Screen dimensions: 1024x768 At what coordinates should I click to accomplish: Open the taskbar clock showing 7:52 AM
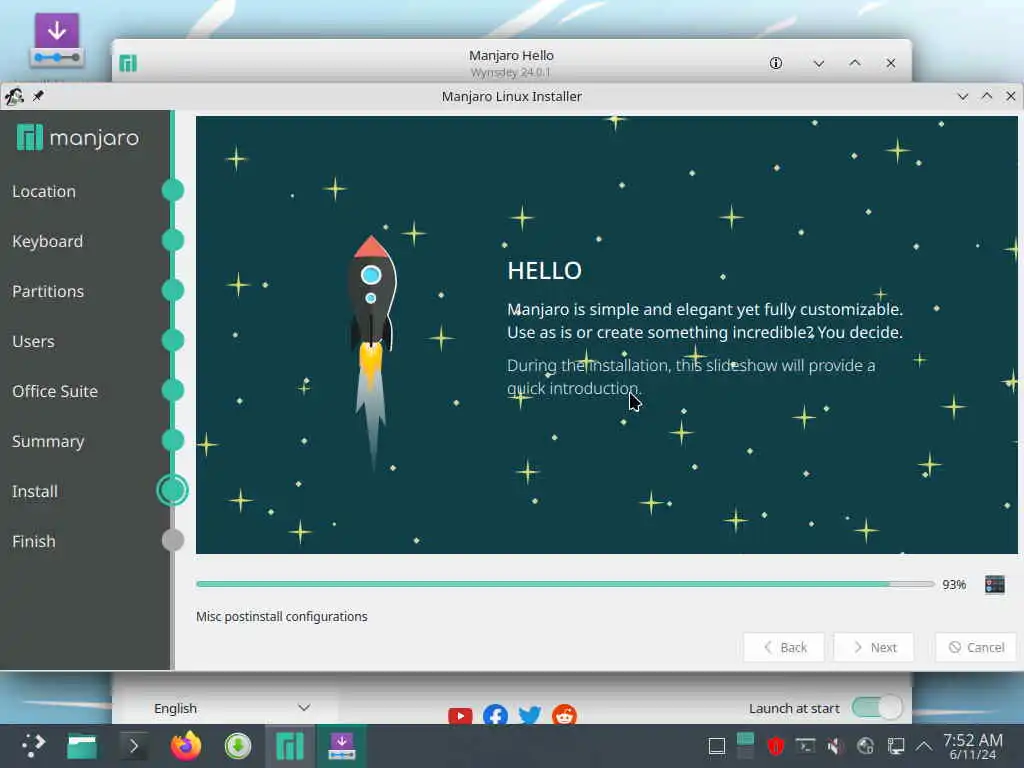point(973,746)
